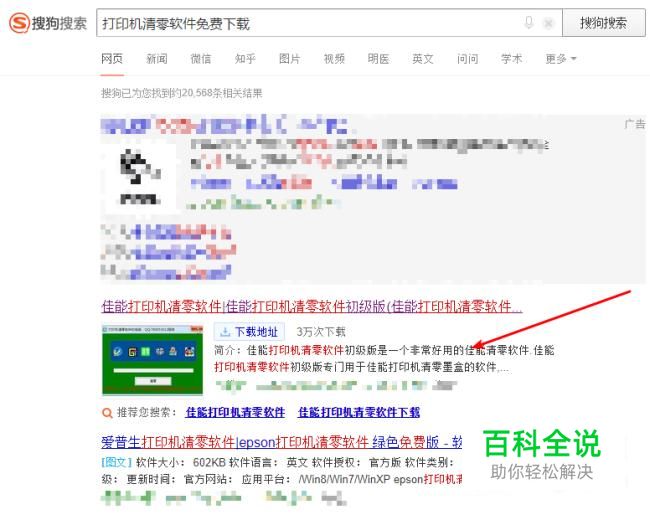
Task: Click the 3万次下载 count text
Action: click(x=321, y=332)
